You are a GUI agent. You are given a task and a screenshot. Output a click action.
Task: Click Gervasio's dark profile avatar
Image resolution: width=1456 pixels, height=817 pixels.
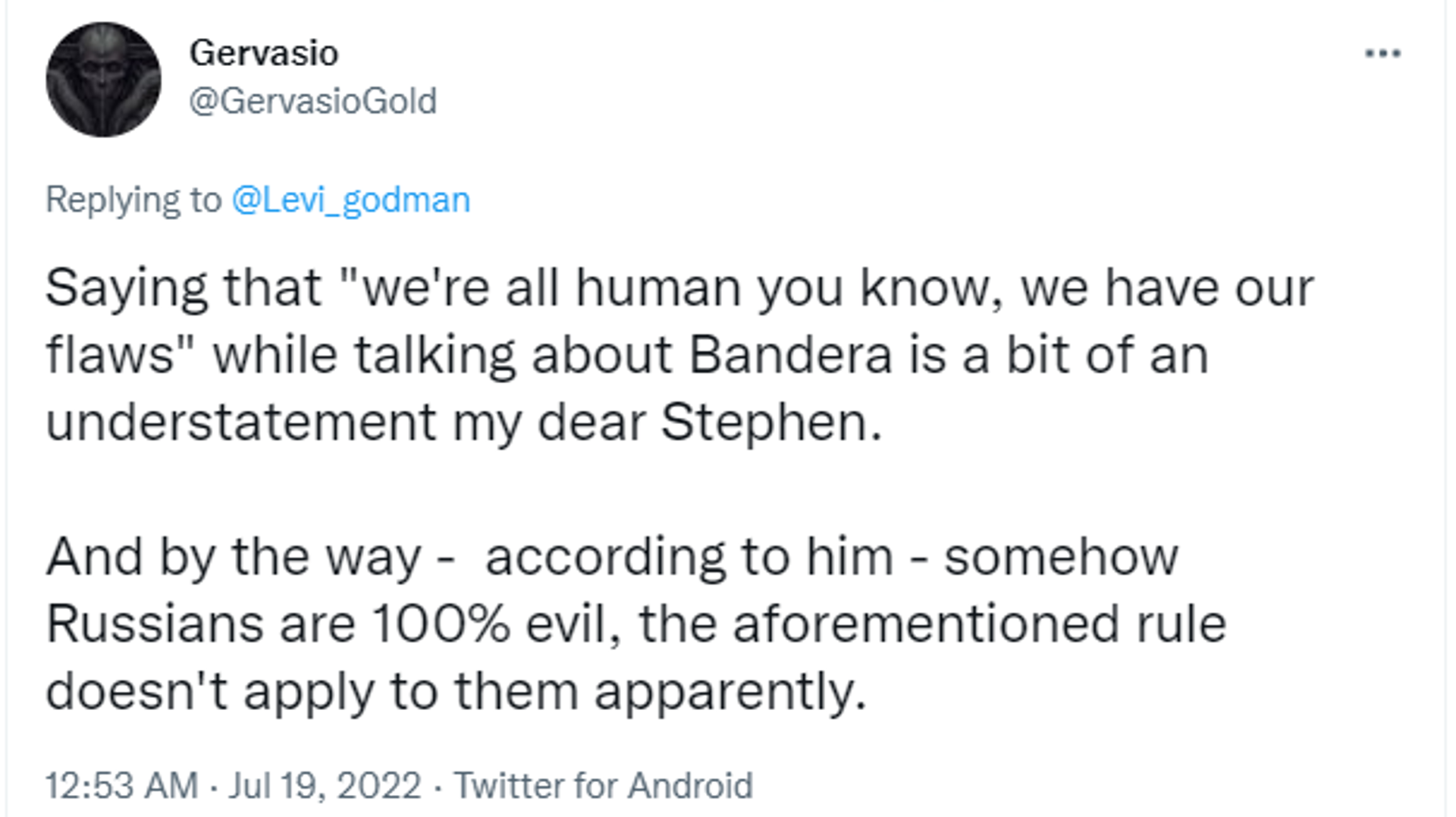(x=103, y=80)
